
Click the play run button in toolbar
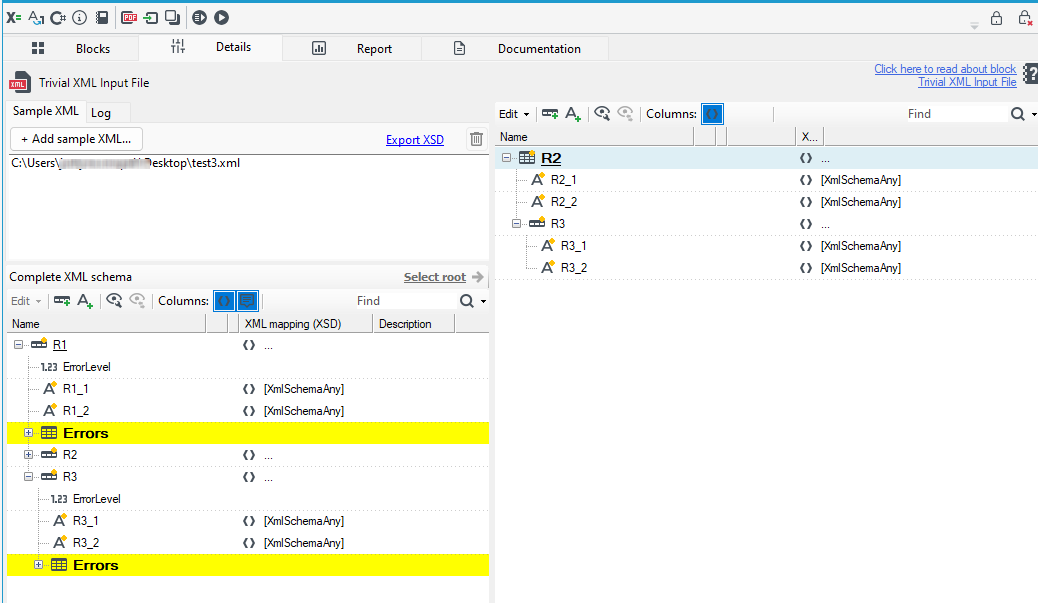click(x=222, y=18)
